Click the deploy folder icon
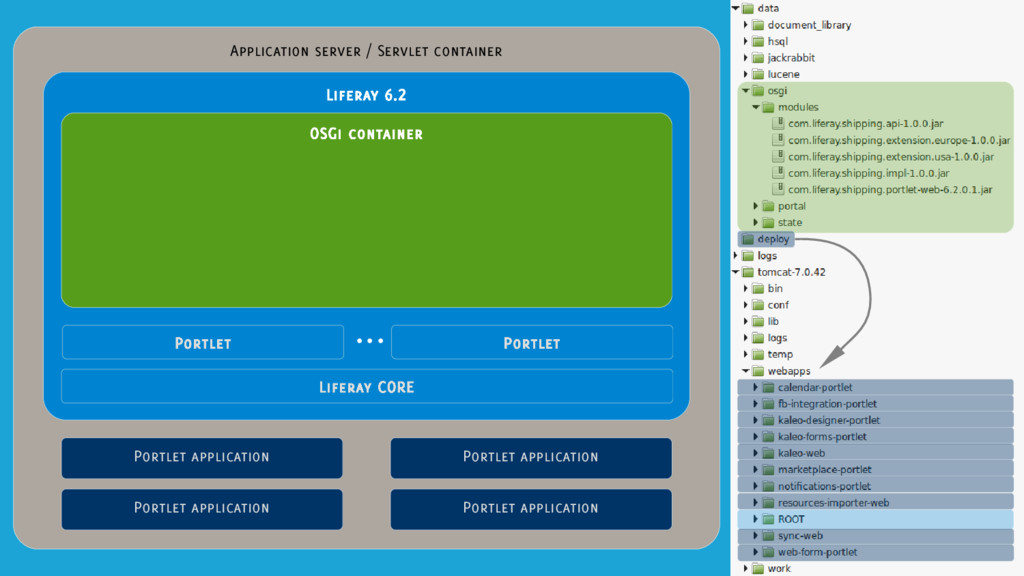Viewport: 1024px width, 576px height. pyautogui.click(x=748, y=239)
